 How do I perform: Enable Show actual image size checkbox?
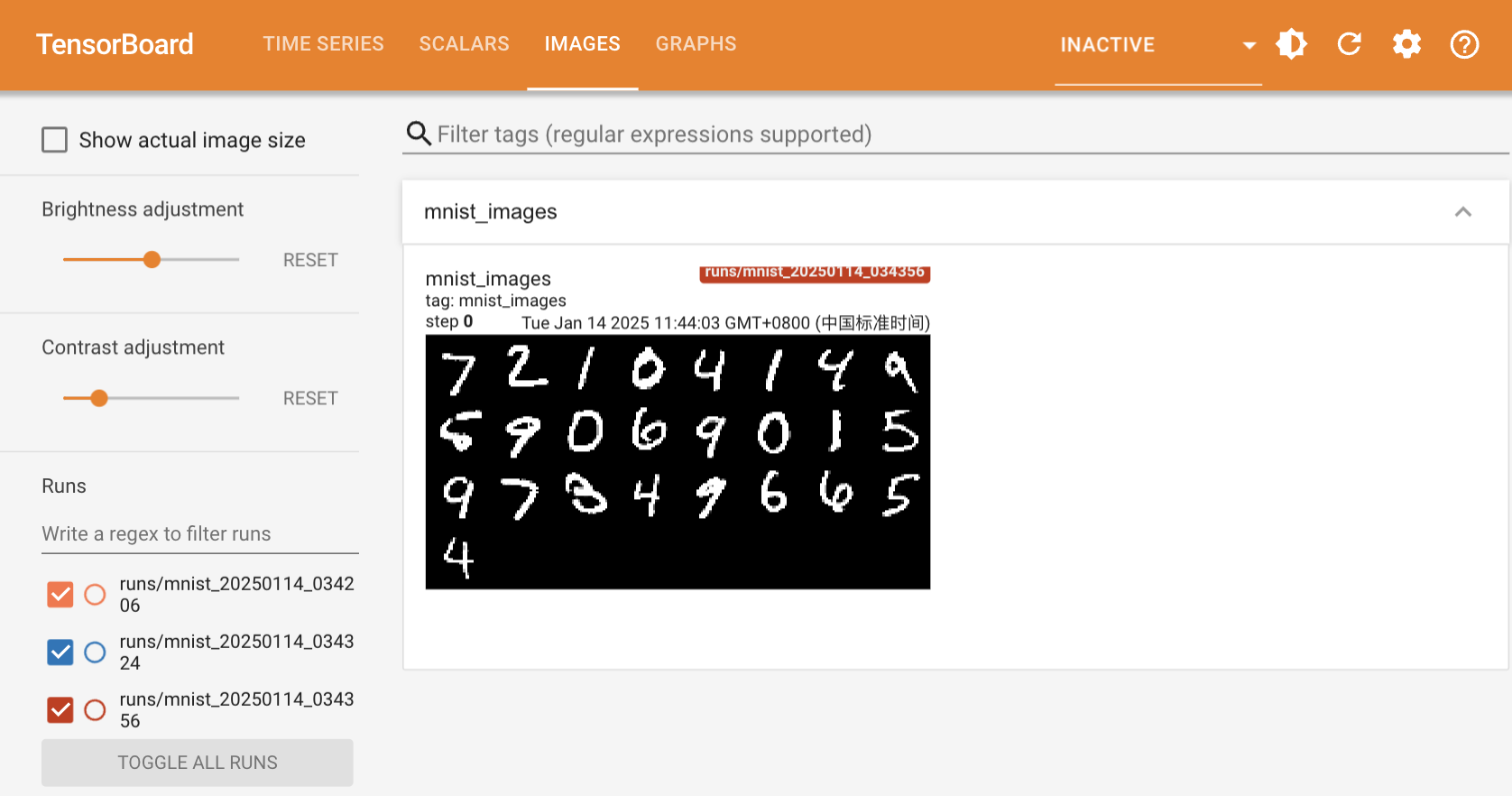coord(55,140)
